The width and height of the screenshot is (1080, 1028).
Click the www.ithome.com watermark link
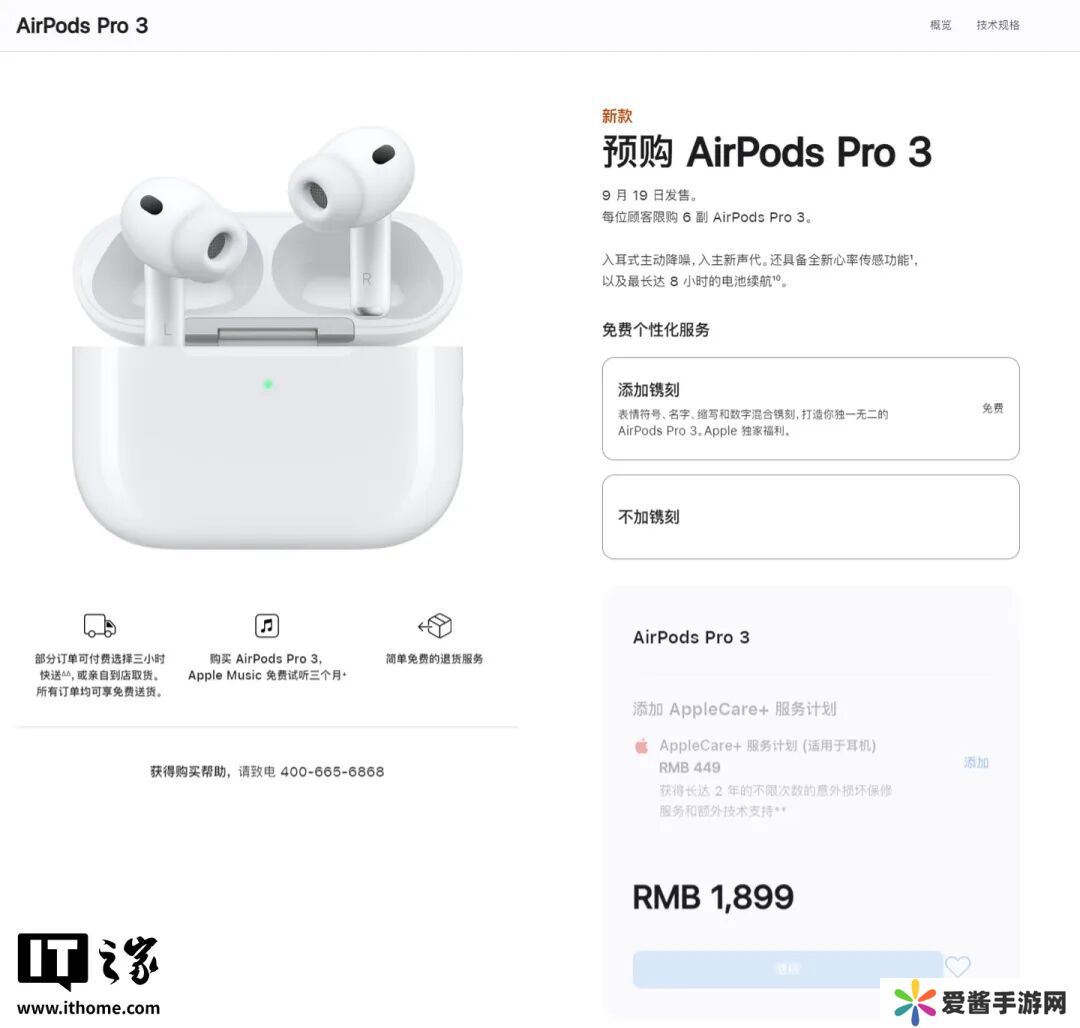click(x=88, y=1008)
